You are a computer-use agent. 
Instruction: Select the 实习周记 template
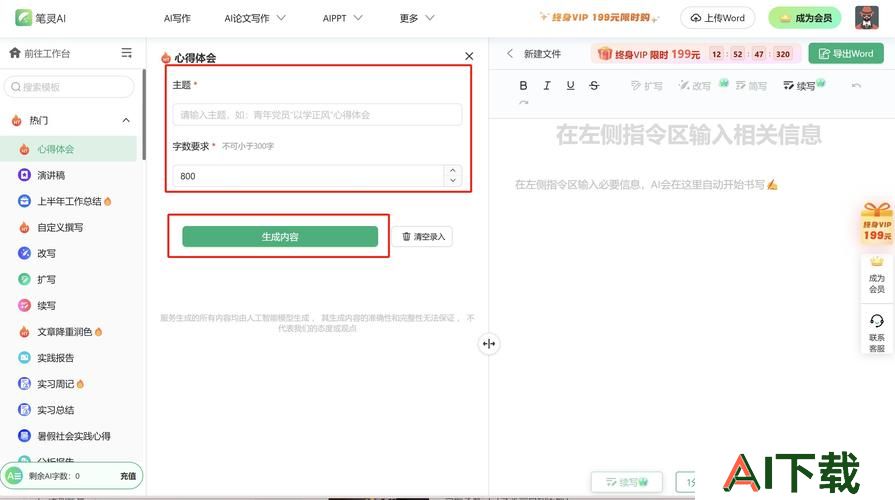pyautogui.click(x=68, y=384)
